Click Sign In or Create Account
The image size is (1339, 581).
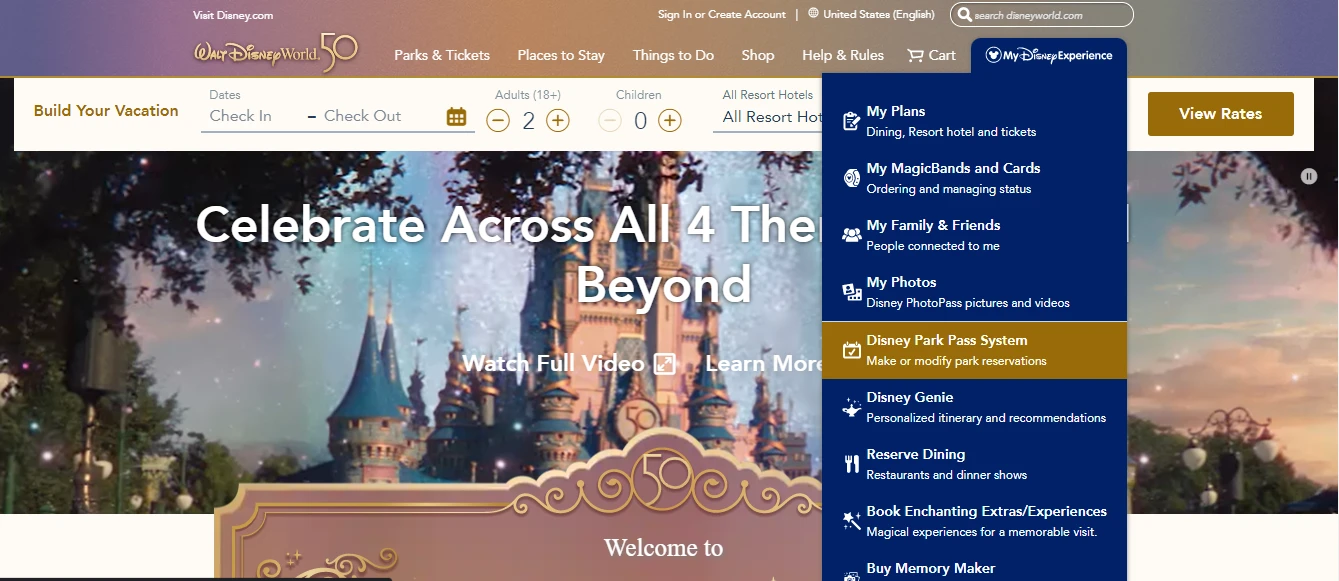(722, 15)
